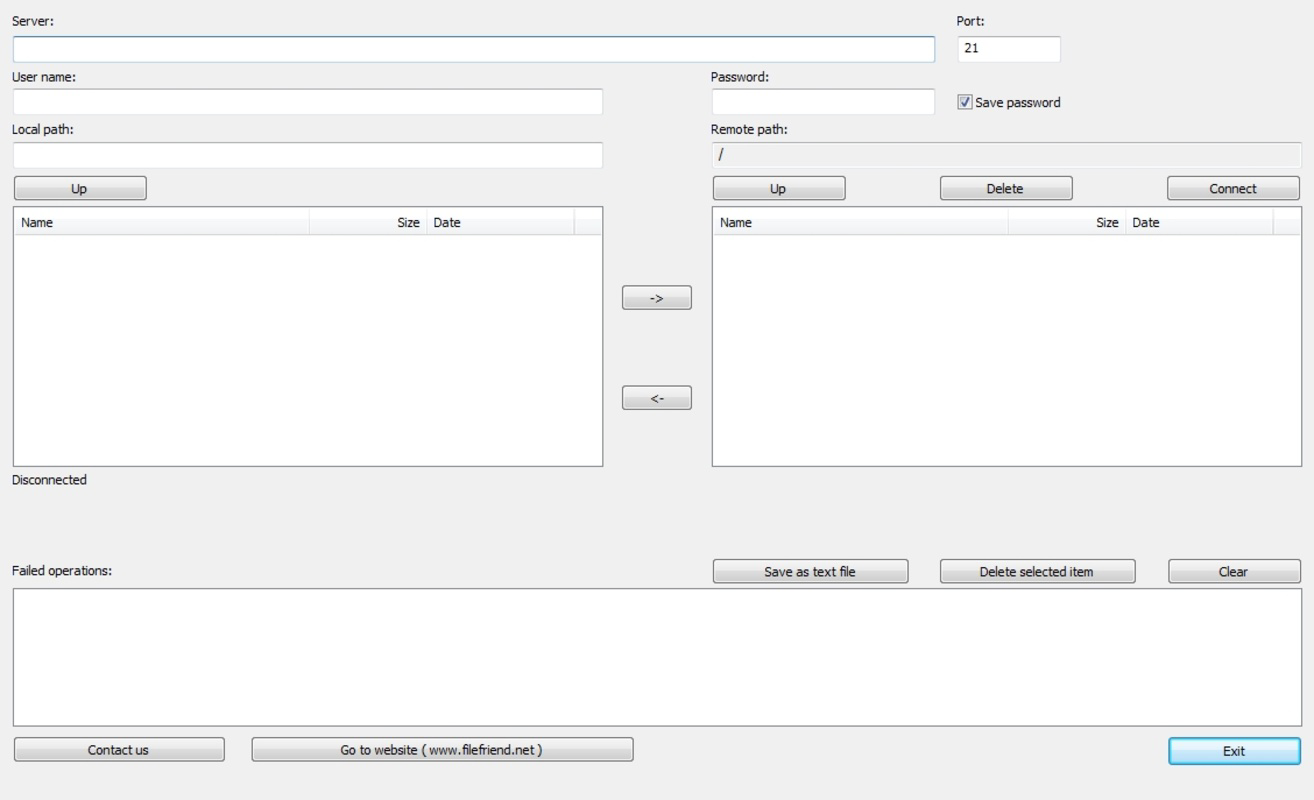Sort remote list by Name column
Screen dimensions: 1314x800
(x=861, y=223)
